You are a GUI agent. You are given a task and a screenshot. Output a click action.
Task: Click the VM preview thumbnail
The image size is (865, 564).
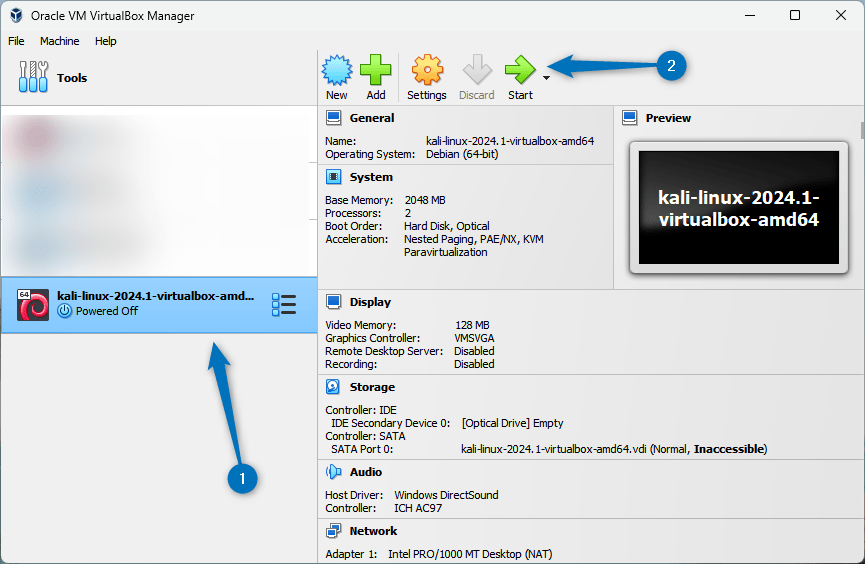[739, 207]
